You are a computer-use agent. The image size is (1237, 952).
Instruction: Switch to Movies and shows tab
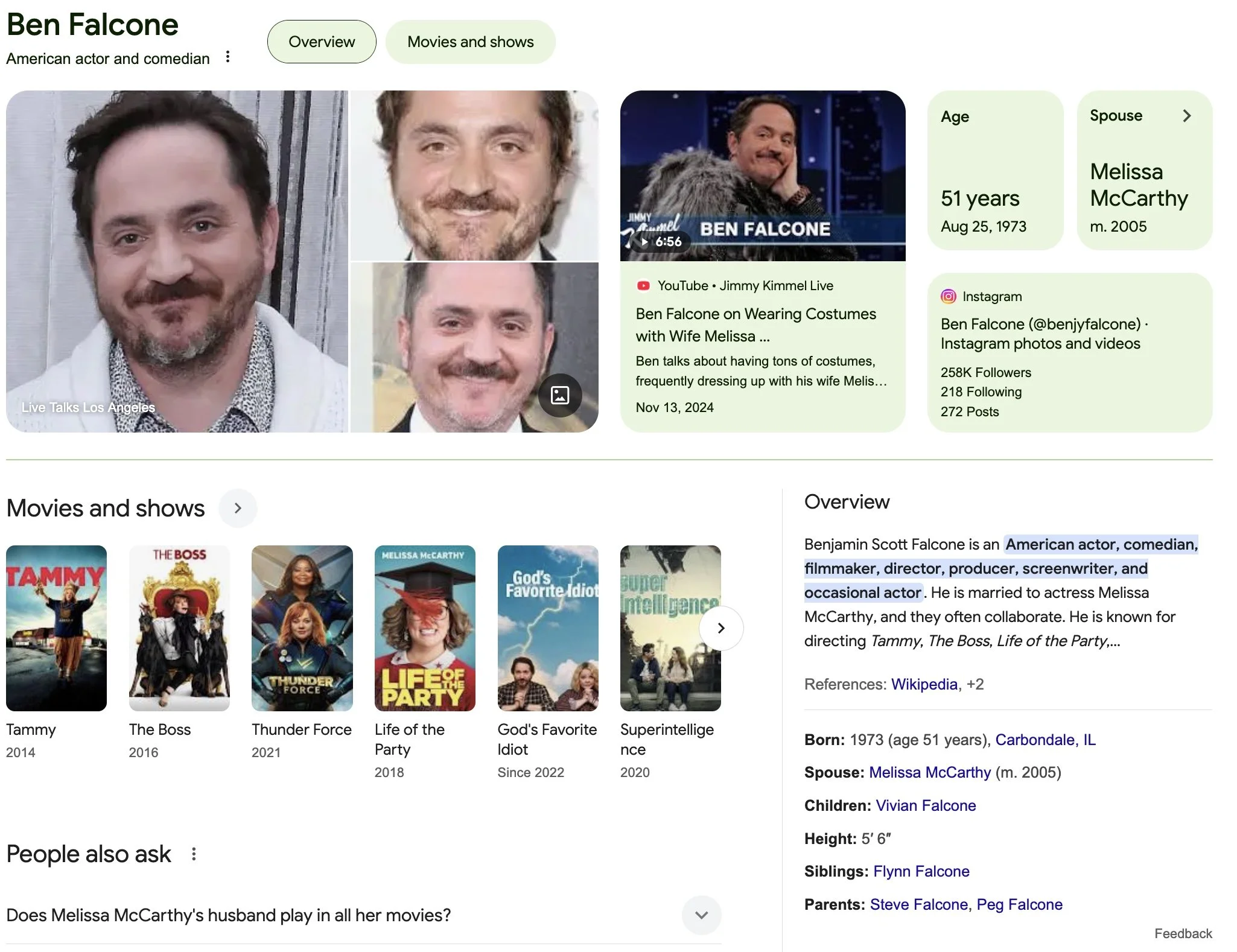click(470, 42)
